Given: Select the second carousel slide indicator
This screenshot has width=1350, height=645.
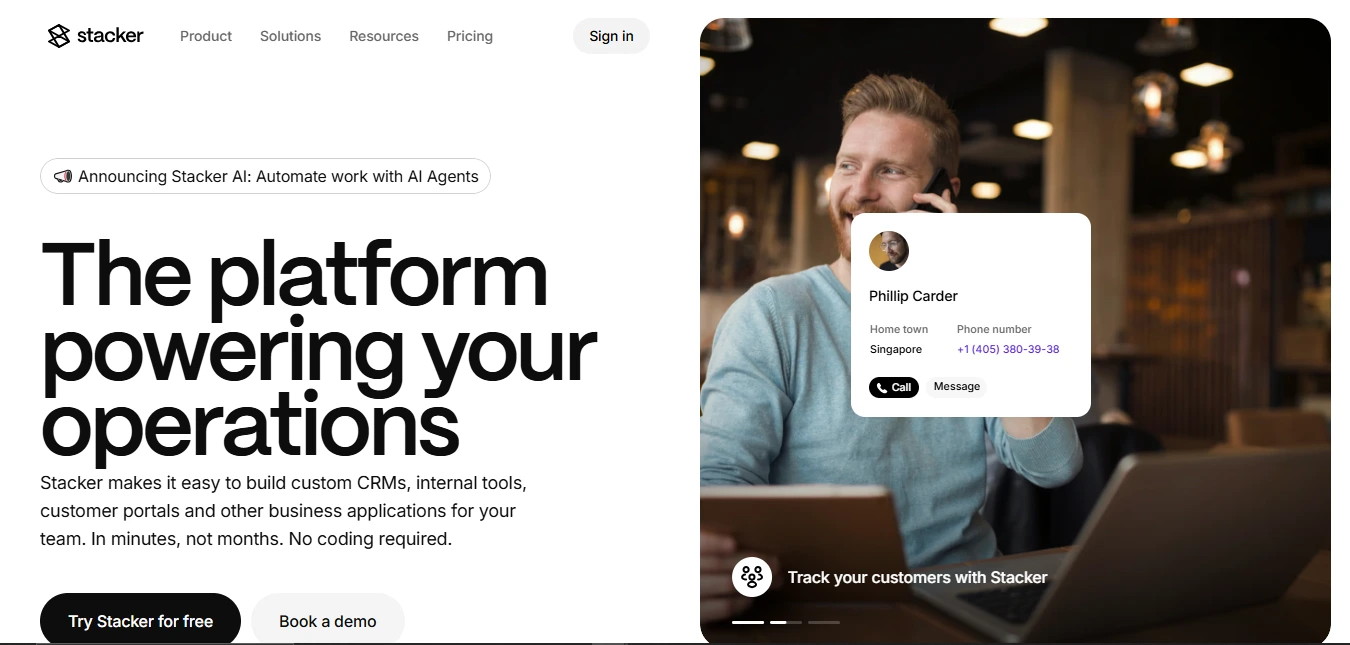Looking at the screenshot, I should coord(786,622).
